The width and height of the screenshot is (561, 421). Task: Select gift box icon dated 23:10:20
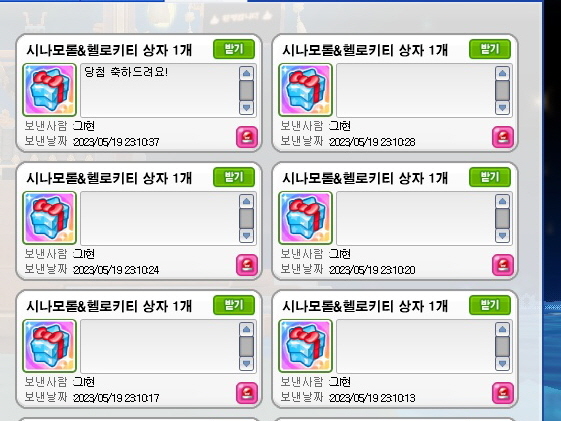pyautogui.click(x=305, y=218)
